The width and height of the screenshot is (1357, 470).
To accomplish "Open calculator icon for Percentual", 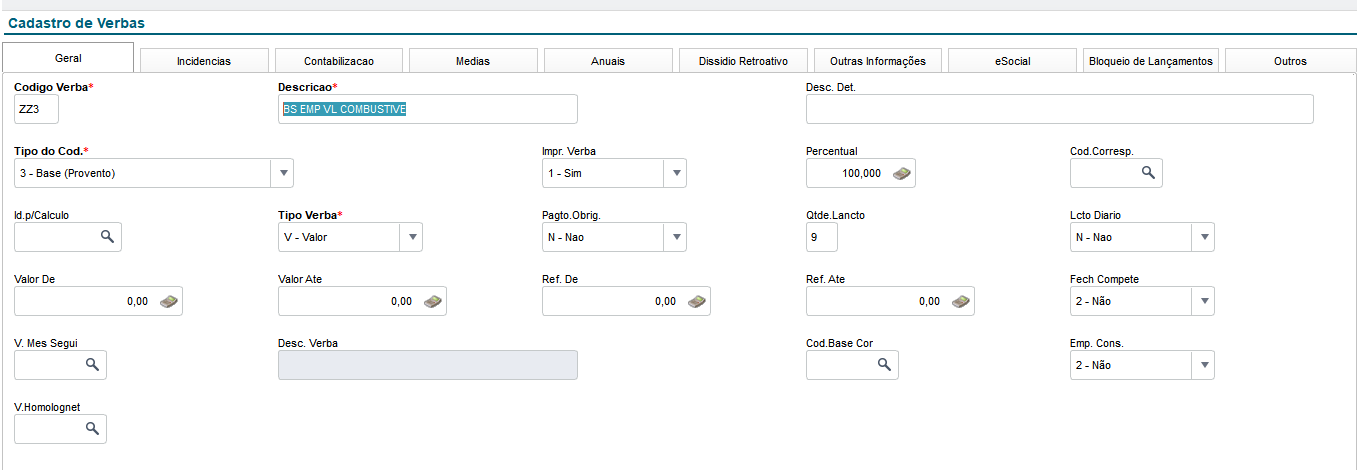I will 902,173.
